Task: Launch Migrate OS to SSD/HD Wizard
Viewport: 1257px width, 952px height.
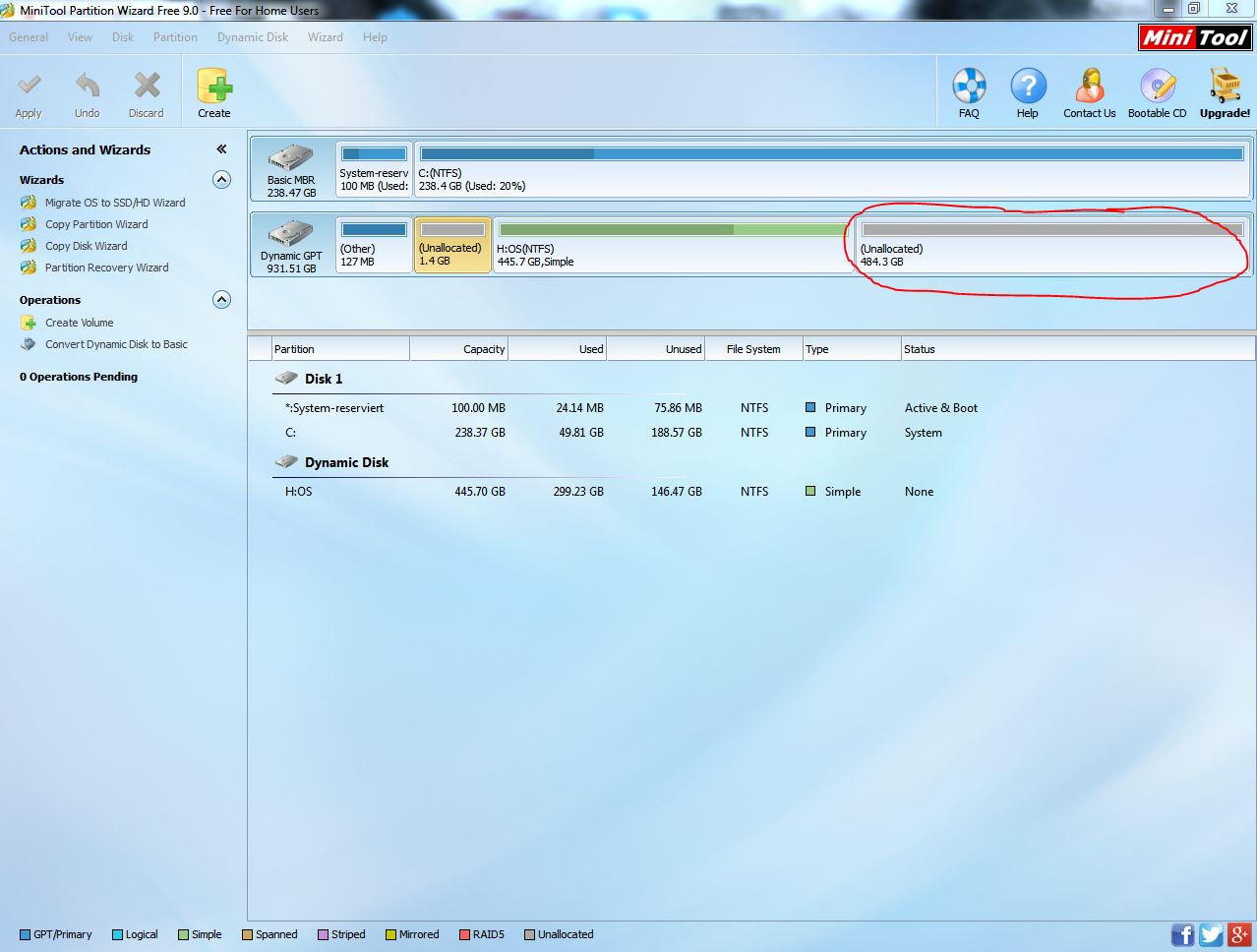Action: 115,203
